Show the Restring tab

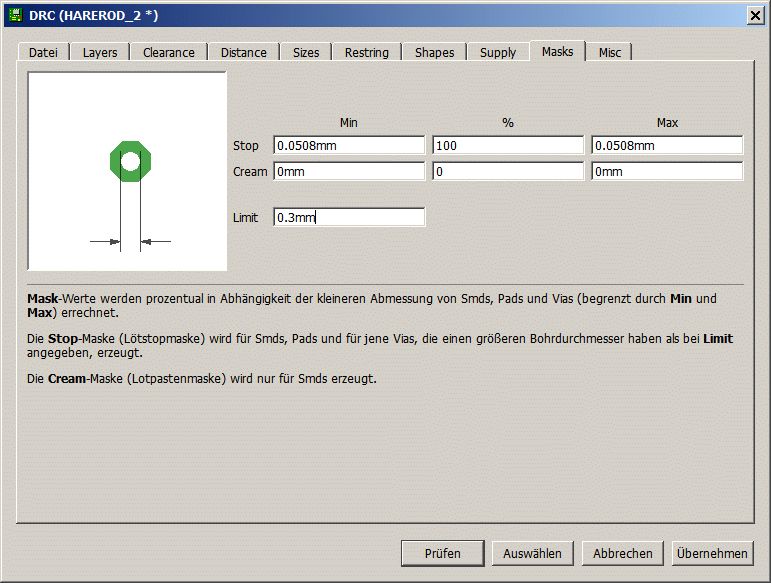click(366, 52)
